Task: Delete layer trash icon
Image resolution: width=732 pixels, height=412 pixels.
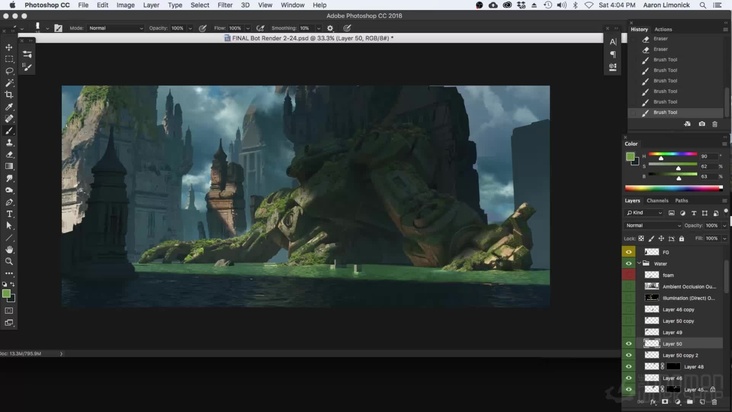Action: coord(714,401)
